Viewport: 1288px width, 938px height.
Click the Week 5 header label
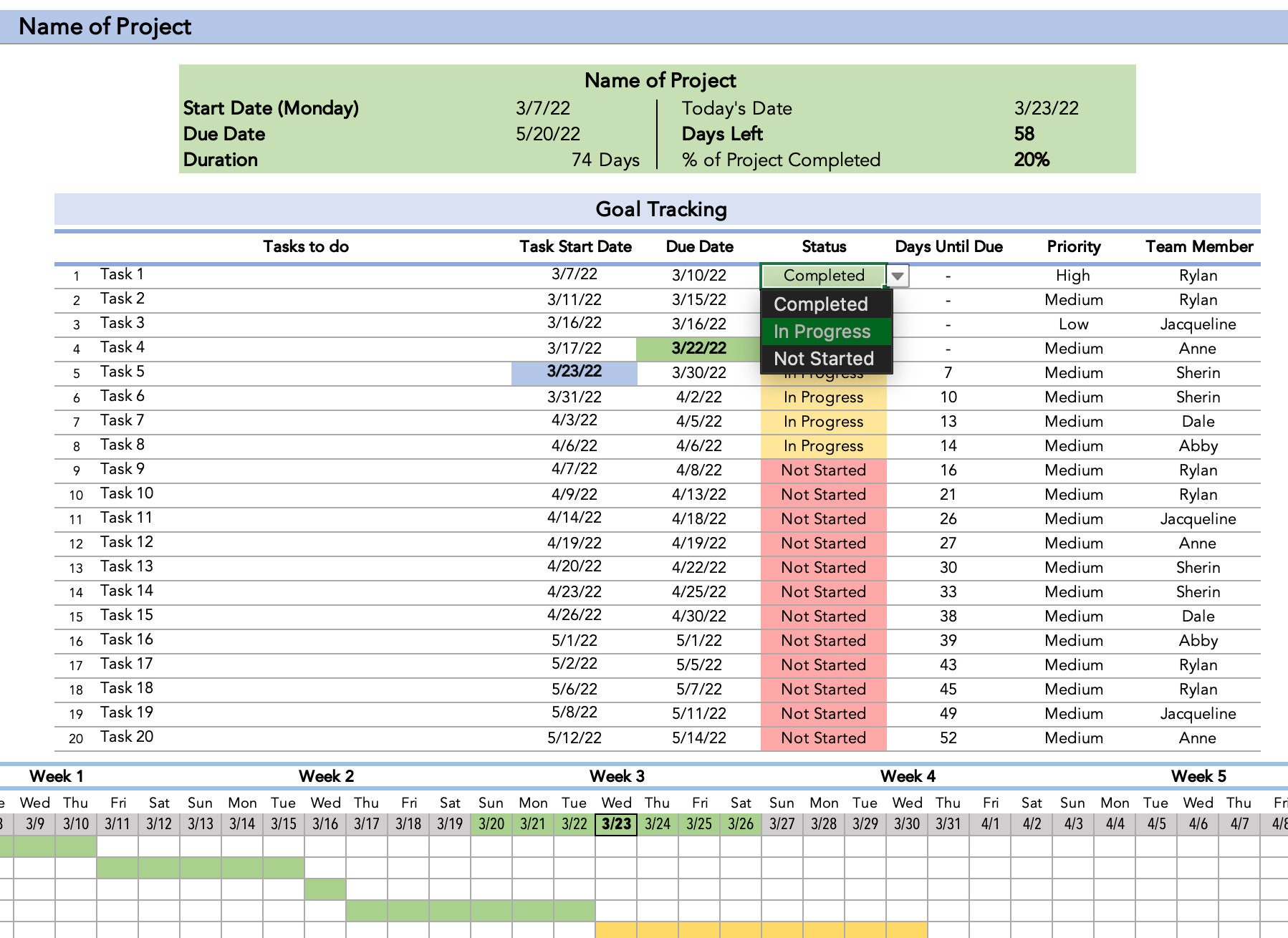(1199, 775)
